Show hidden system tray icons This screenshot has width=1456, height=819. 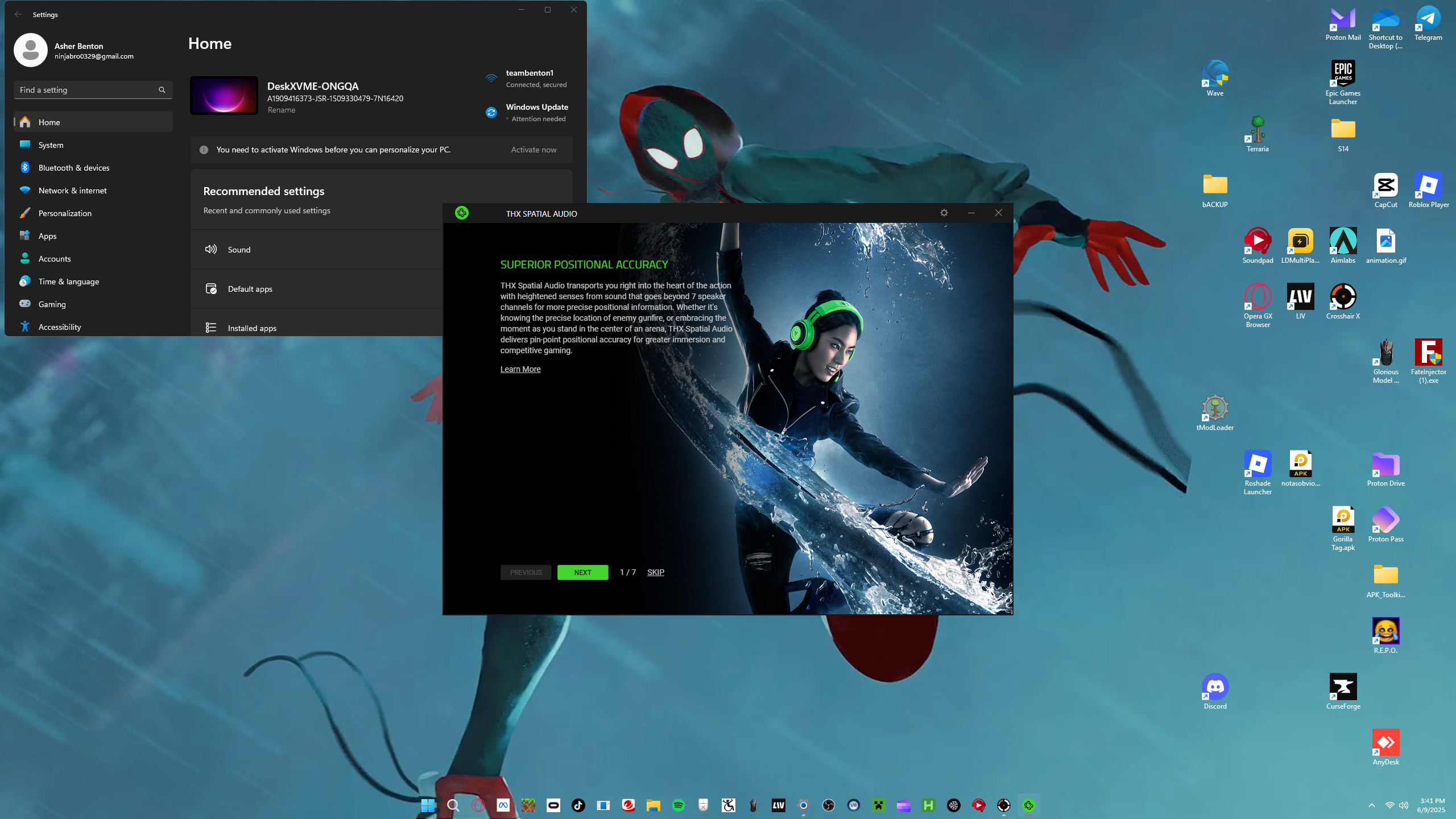(1371, 805)
